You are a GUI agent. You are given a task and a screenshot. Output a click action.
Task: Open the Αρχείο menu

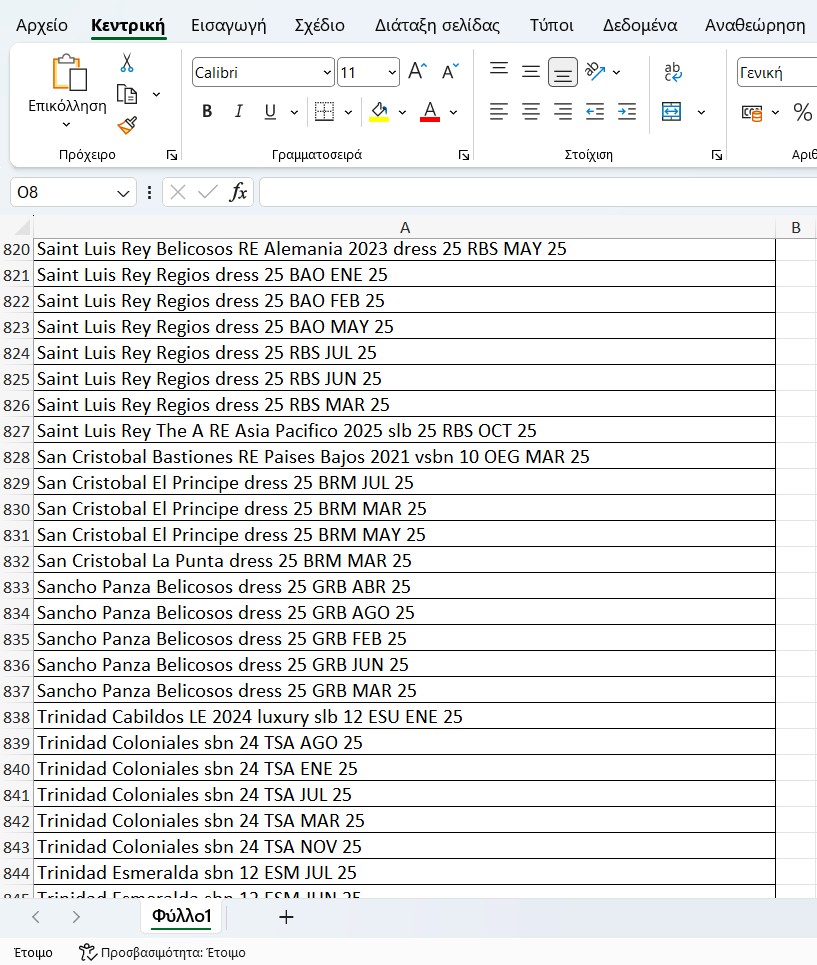click(42, 25)
